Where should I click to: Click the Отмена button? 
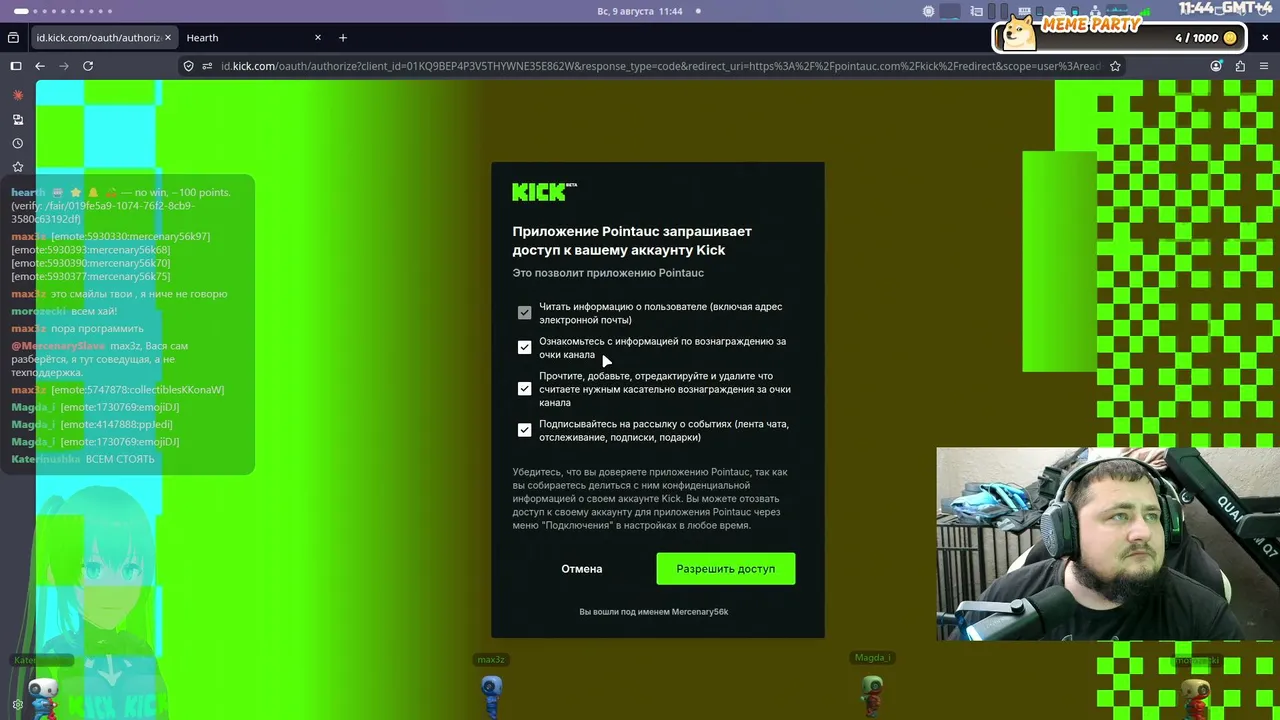click(582, 569)
